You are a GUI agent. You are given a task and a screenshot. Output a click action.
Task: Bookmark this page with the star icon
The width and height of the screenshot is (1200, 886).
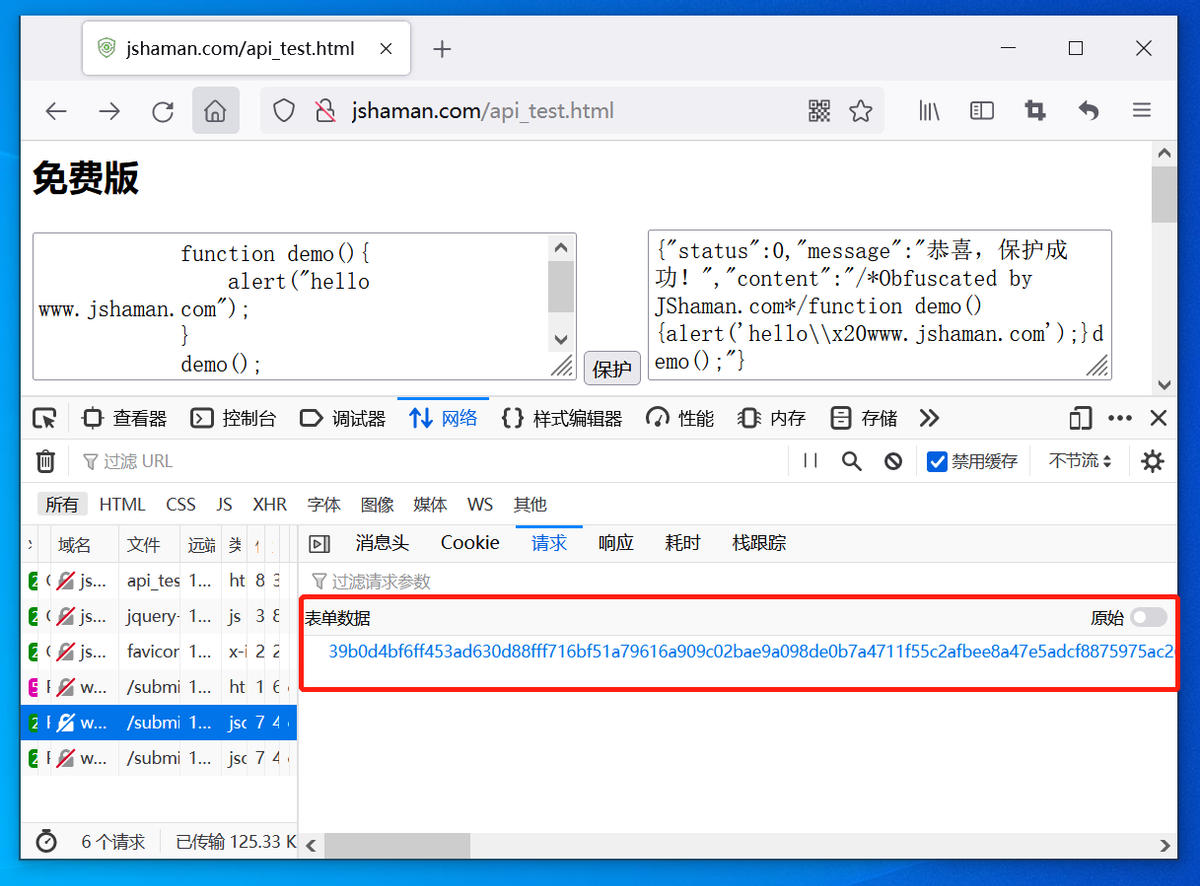coord(861,111)
